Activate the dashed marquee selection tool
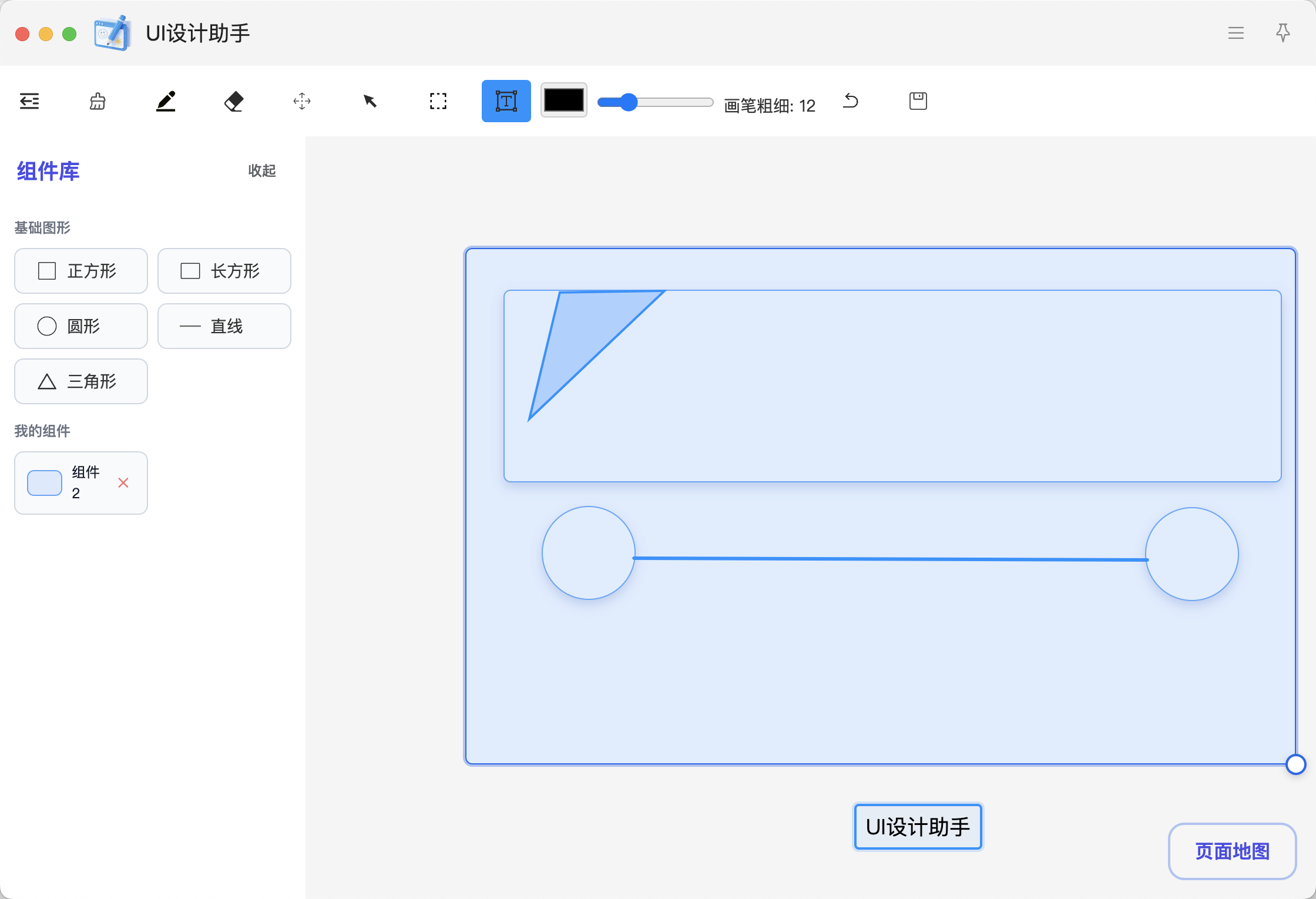The height and width of the screenshot is (899, 1316). (x=438, y=101)
